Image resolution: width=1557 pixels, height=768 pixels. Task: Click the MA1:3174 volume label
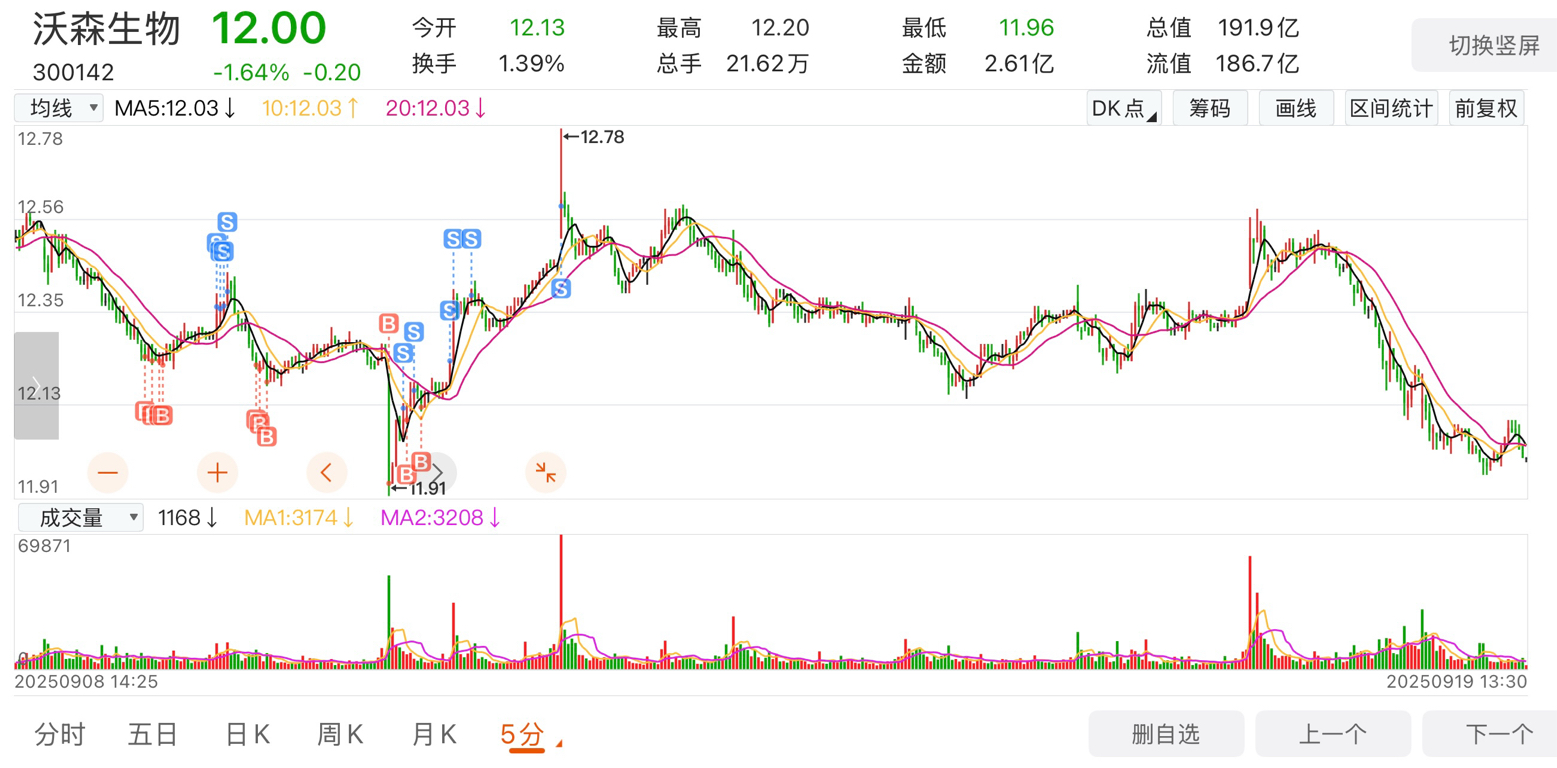point(299,518)
